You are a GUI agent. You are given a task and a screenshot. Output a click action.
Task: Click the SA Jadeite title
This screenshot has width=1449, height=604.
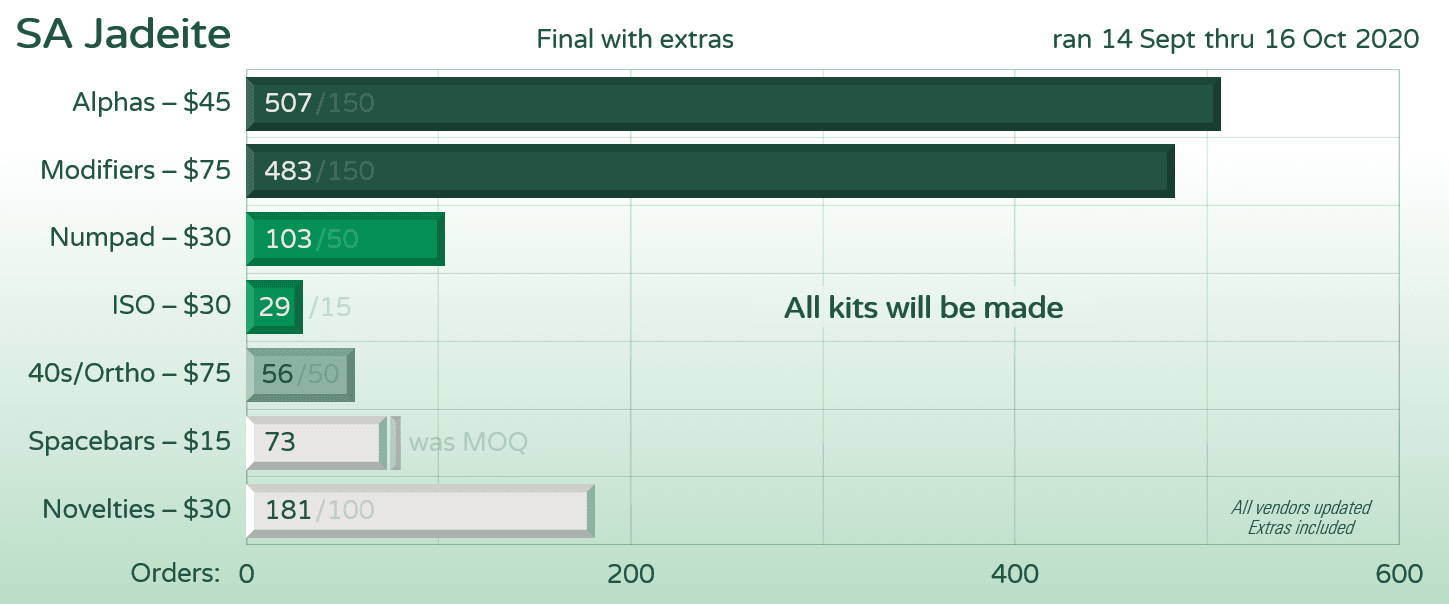[124, 35]
